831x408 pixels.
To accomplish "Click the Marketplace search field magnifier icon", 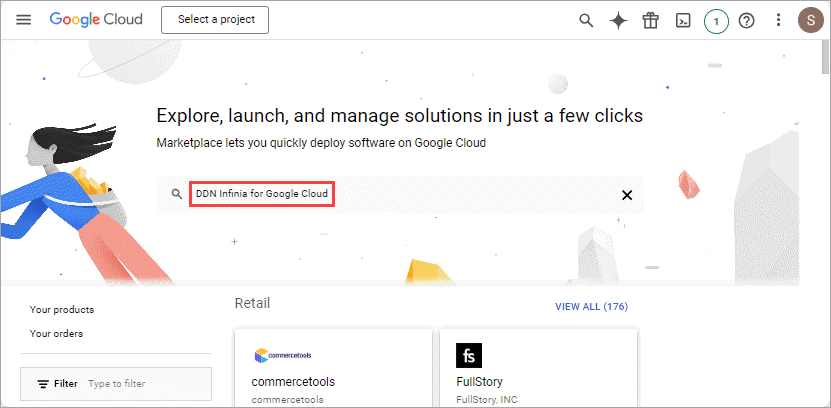I will [176, 194].
